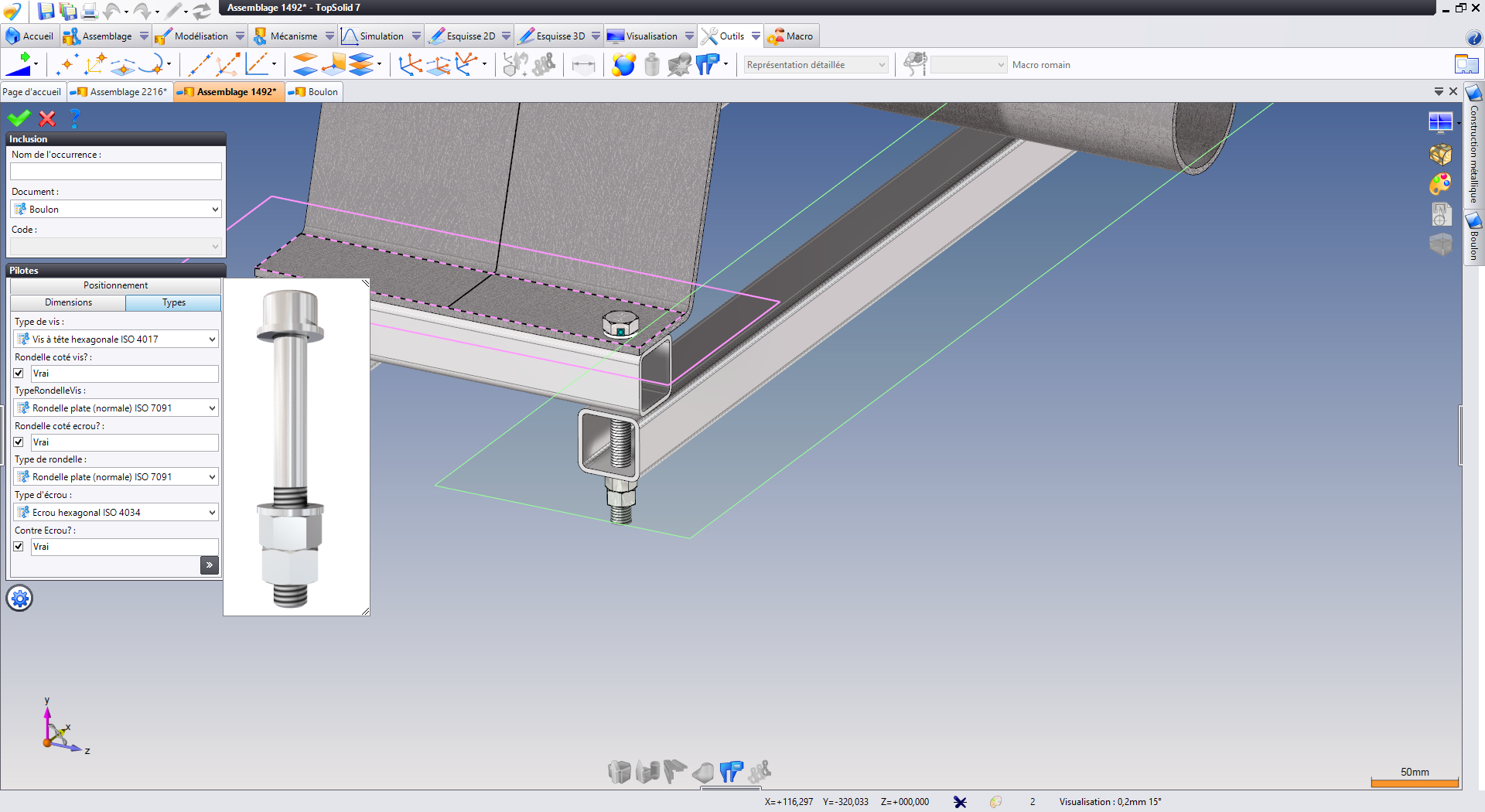
Task: Click the grey collision burst icon
Action: click(x=680, y=65)
